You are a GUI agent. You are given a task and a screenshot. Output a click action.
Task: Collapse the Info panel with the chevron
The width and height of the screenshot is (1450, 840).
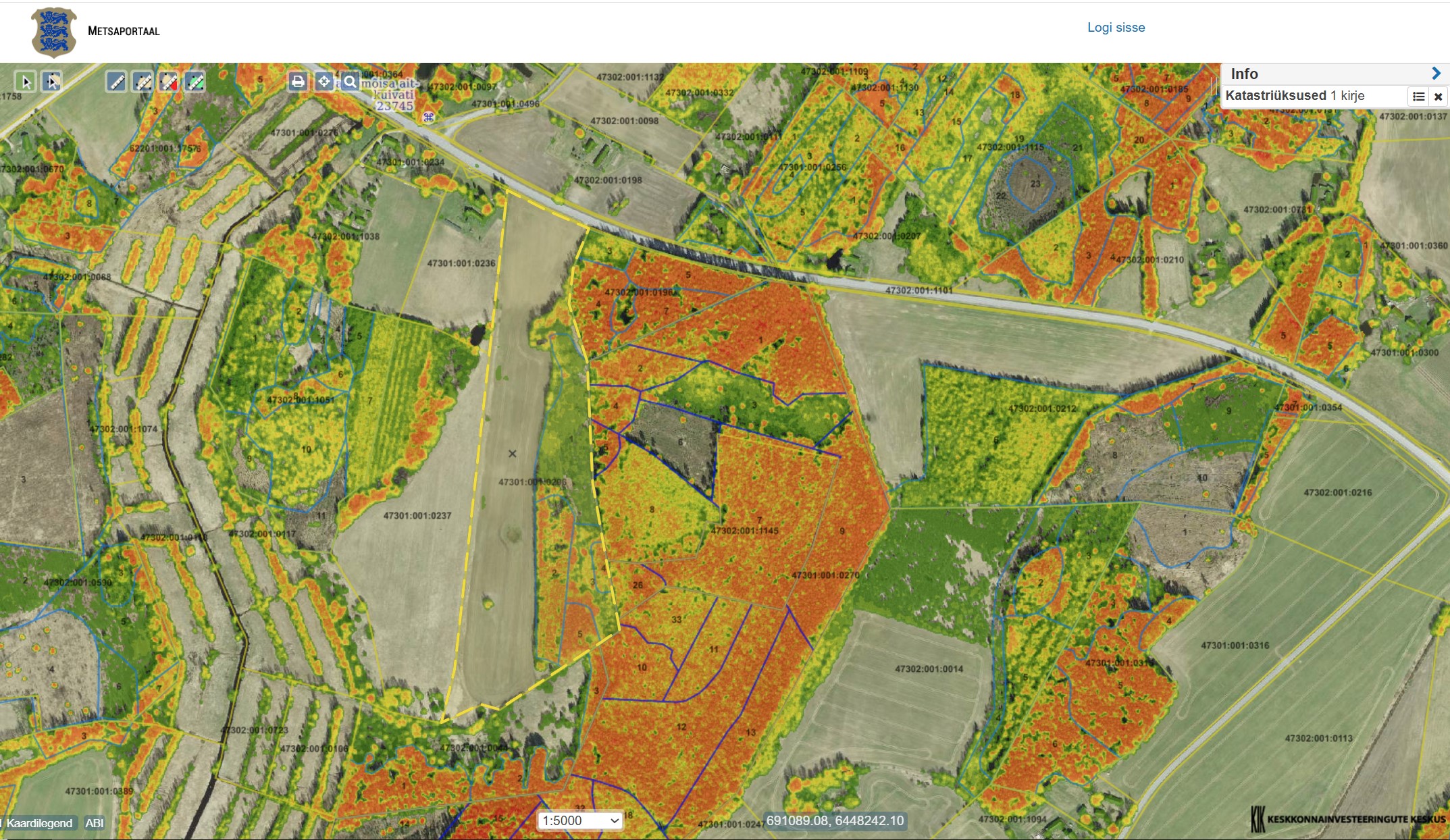click(x=1436, y=74)
